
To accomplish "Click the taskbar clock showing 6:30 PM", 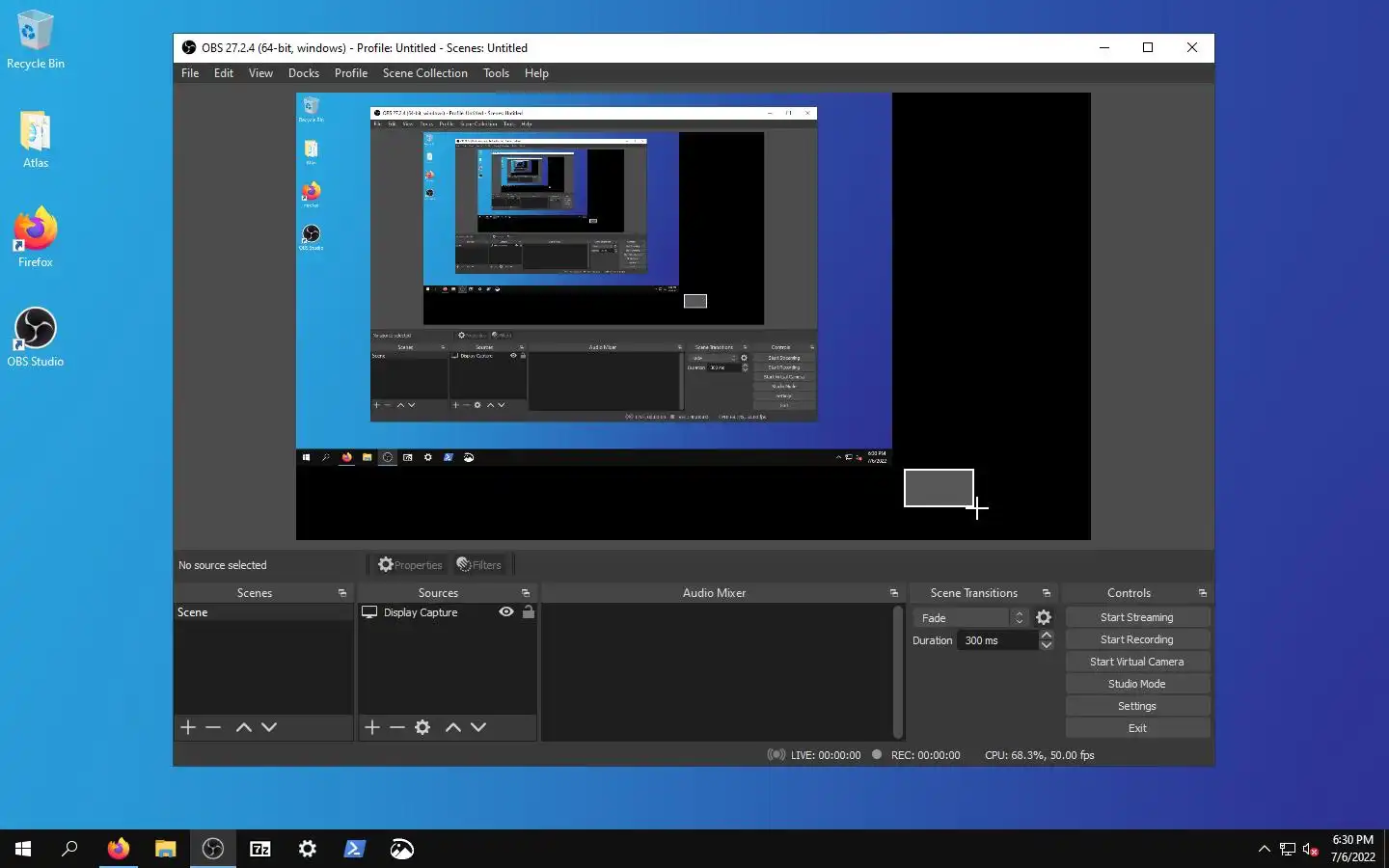I will pyautogui.click(x=1352, y=849).
